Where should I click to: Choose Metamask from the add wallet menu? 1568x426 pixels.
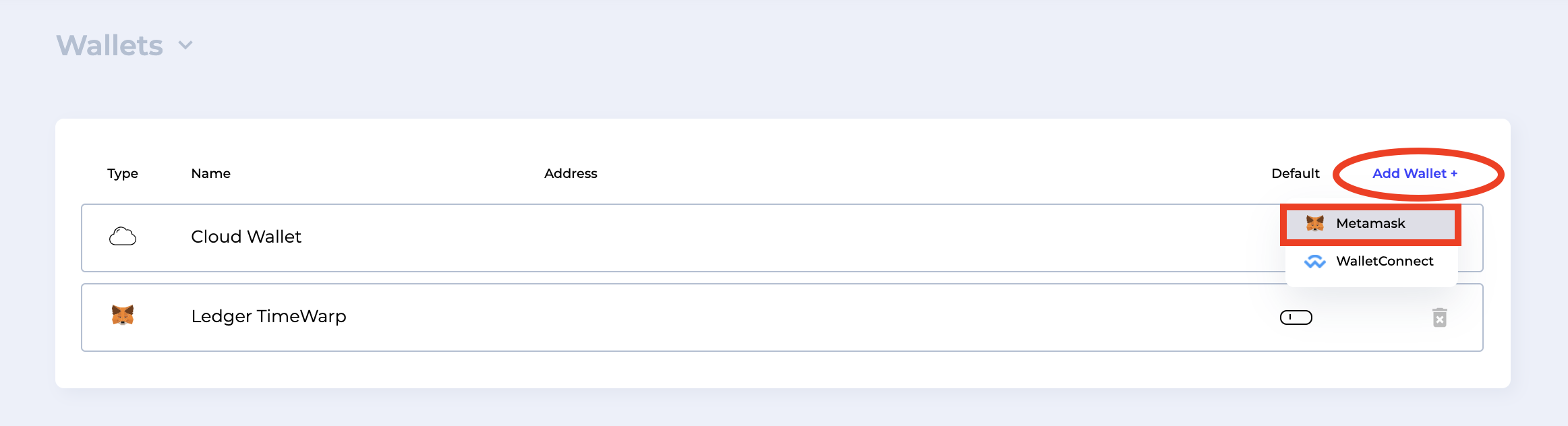click(x=1371, y=224)
